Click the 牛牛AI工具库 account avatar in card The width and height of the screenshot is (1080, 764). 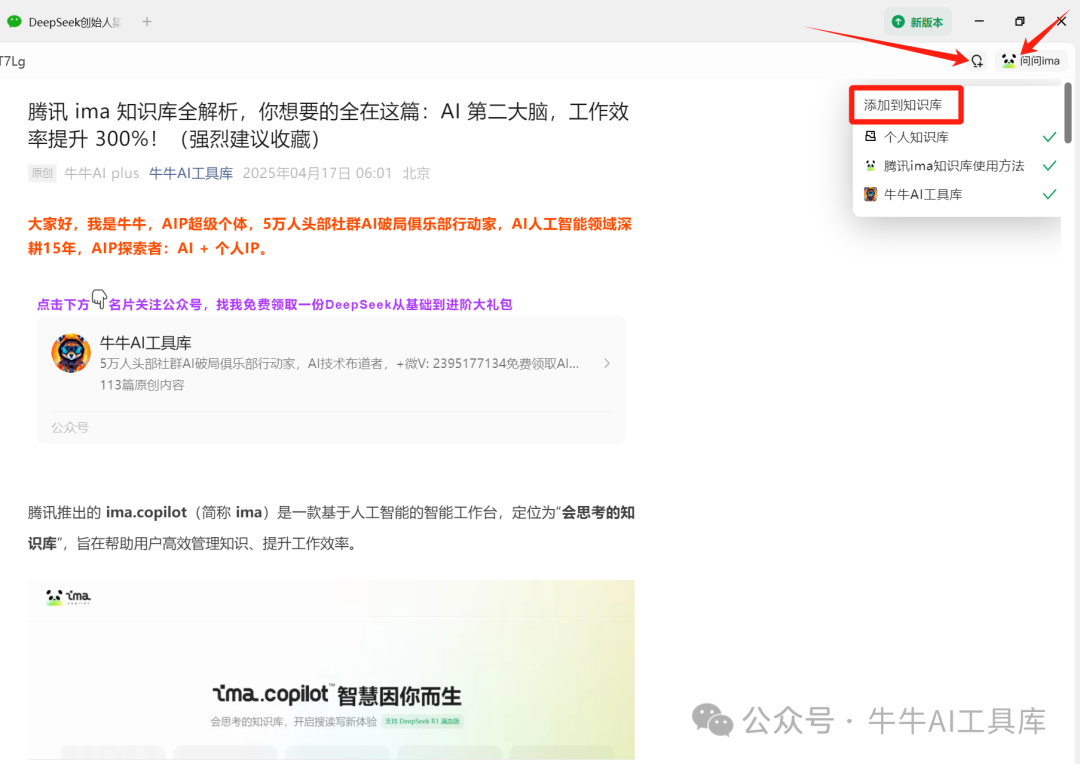click(71, 353)
